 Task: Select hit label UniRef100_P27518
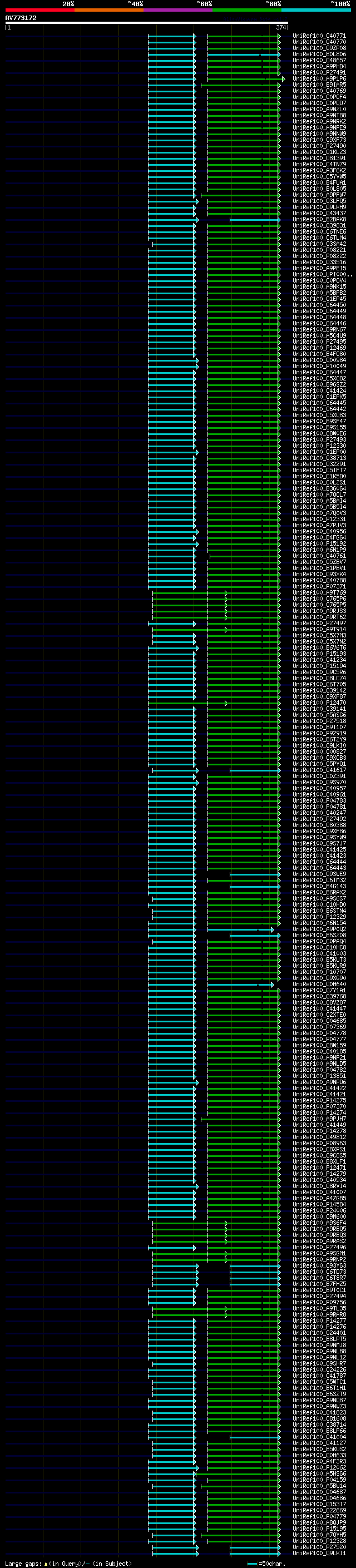point(319,721)
